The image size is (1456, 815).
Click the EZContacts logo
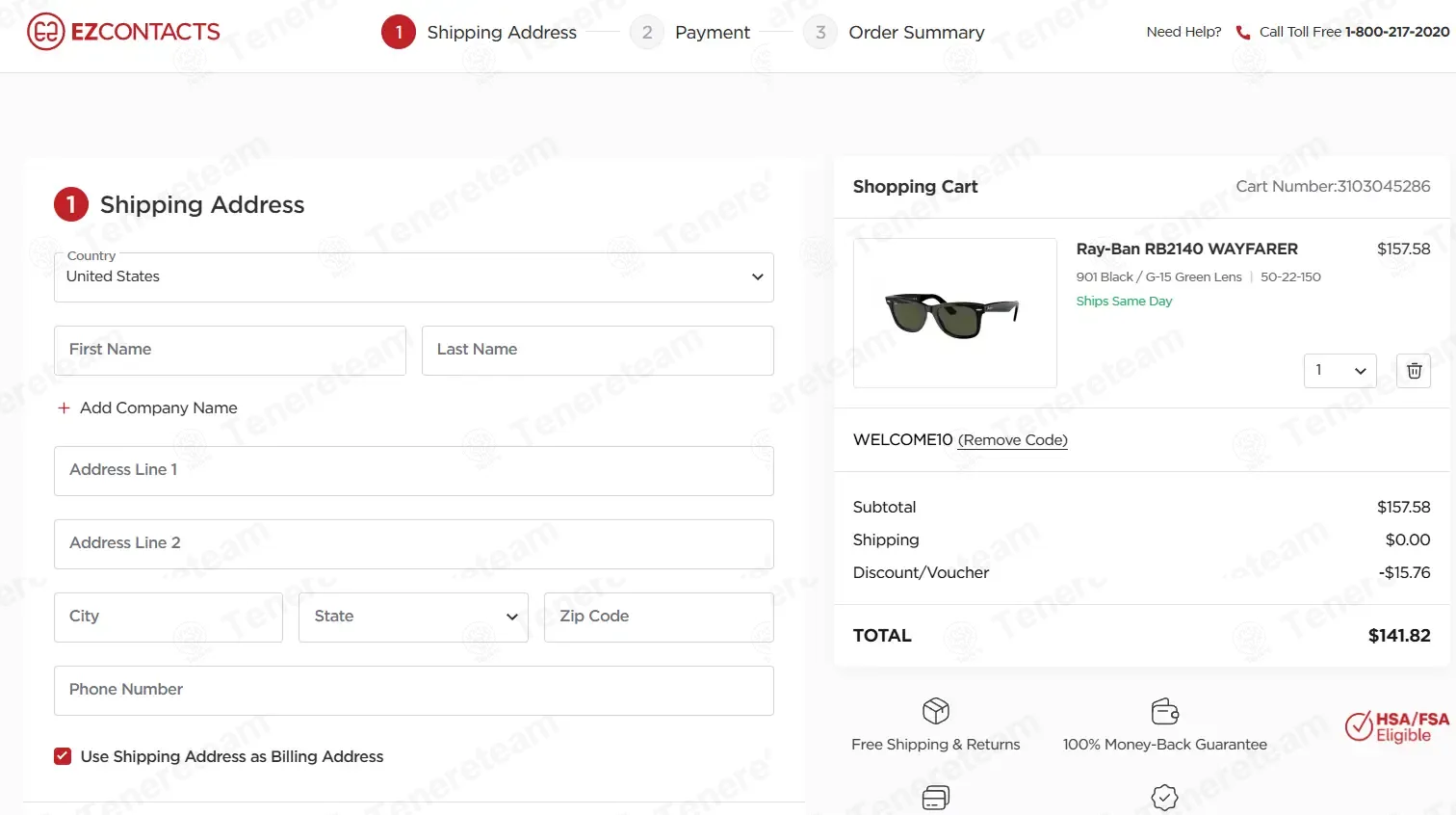click(x=124, y=32)
